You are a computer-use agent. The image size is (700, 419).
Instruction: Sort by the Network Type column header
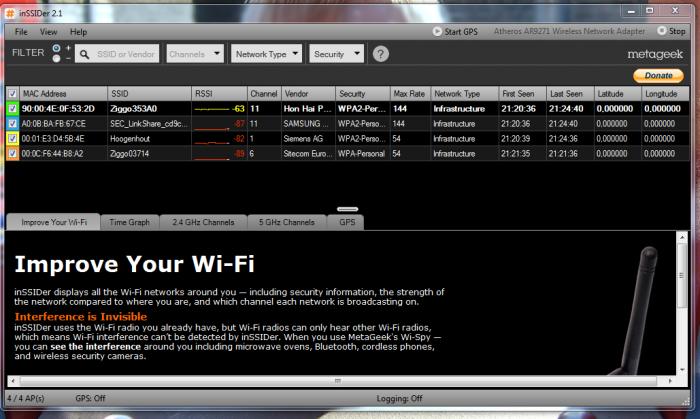465,94
